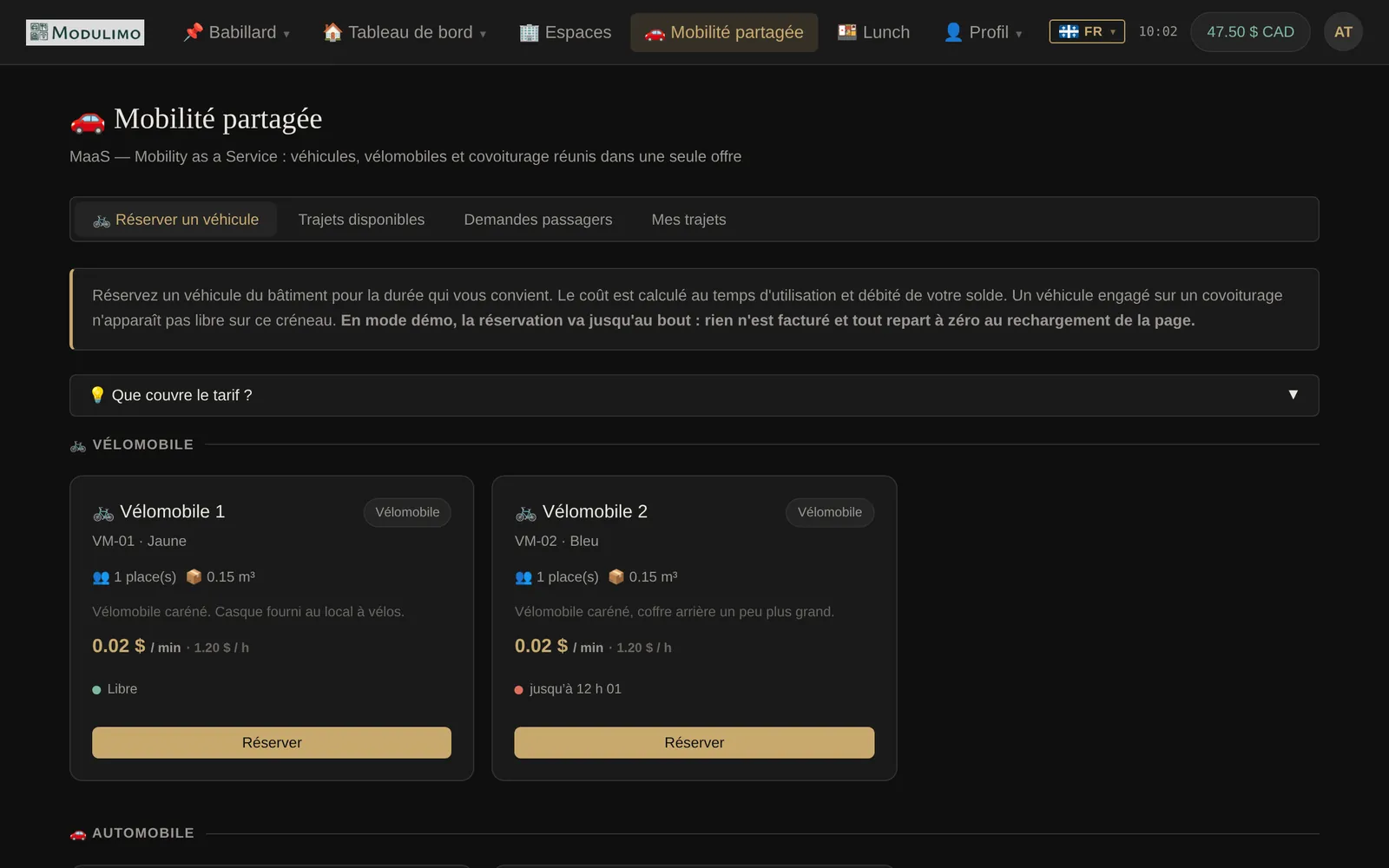
Task: Click the car icon beside Mobilité partagée heading
Action: 88,121
